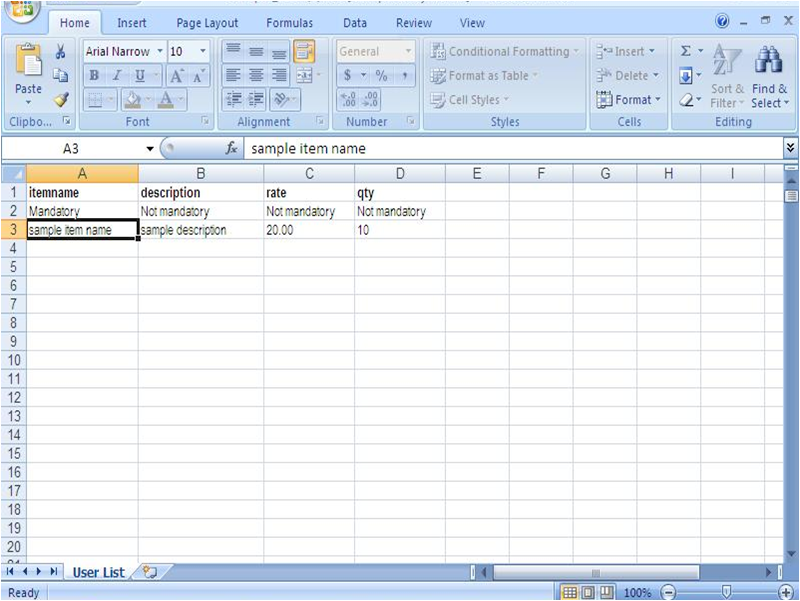The width and height of the screenshot is (800, 601).
Task: Click the Fill down arrow icon
Action: coord(686,77)
